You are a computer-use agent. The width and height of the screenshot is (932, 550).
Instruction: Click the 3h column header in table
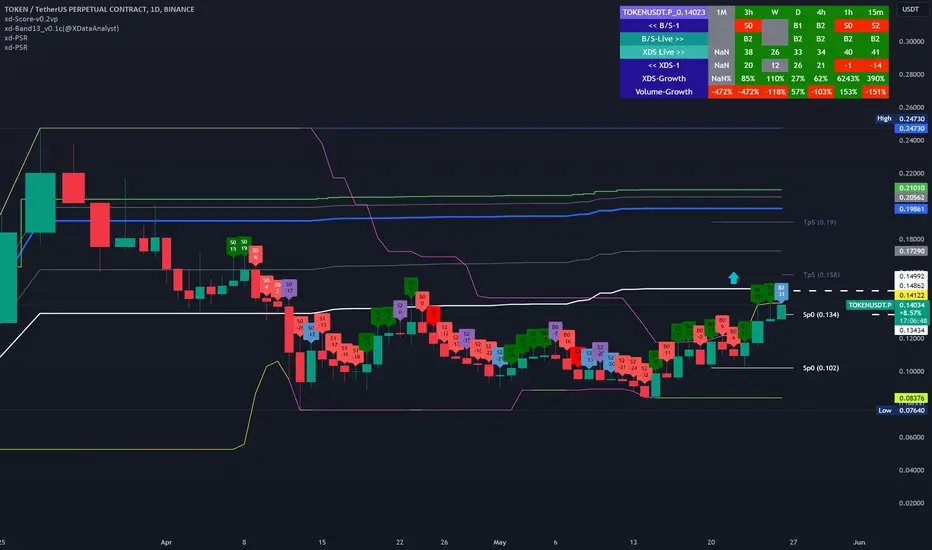click(x=748, y=12)
